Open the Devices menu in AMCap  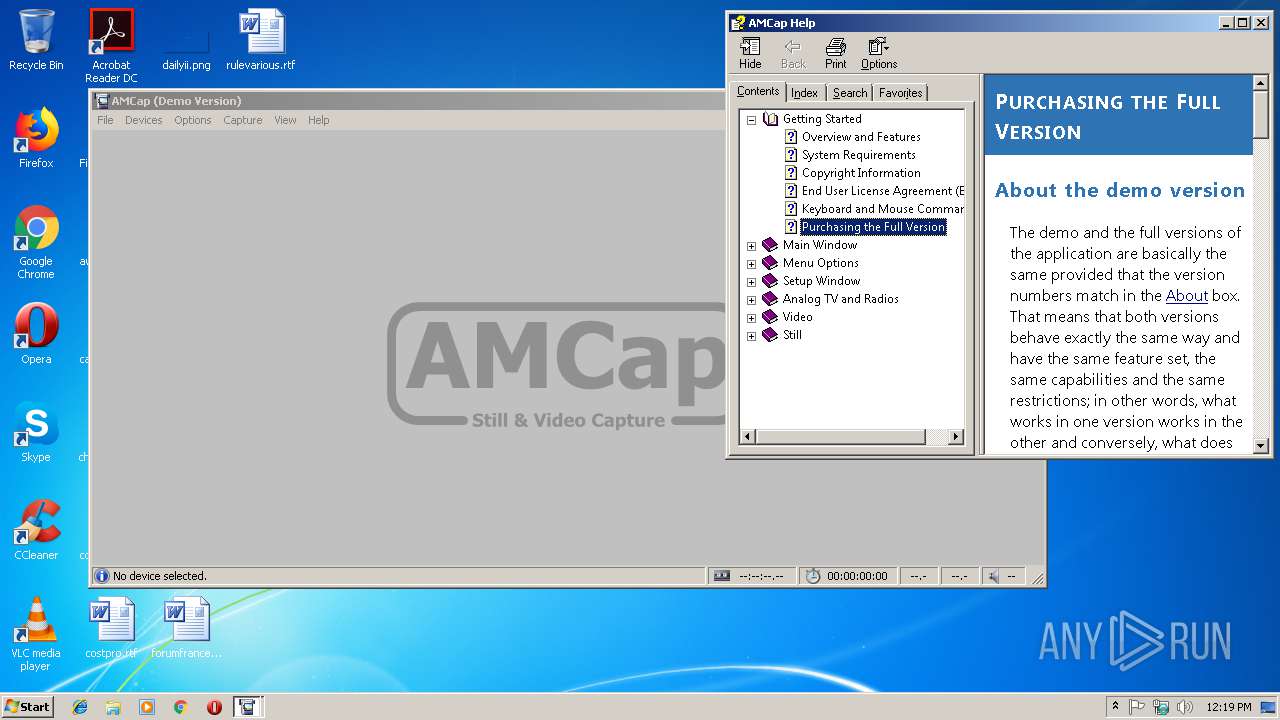143,120
